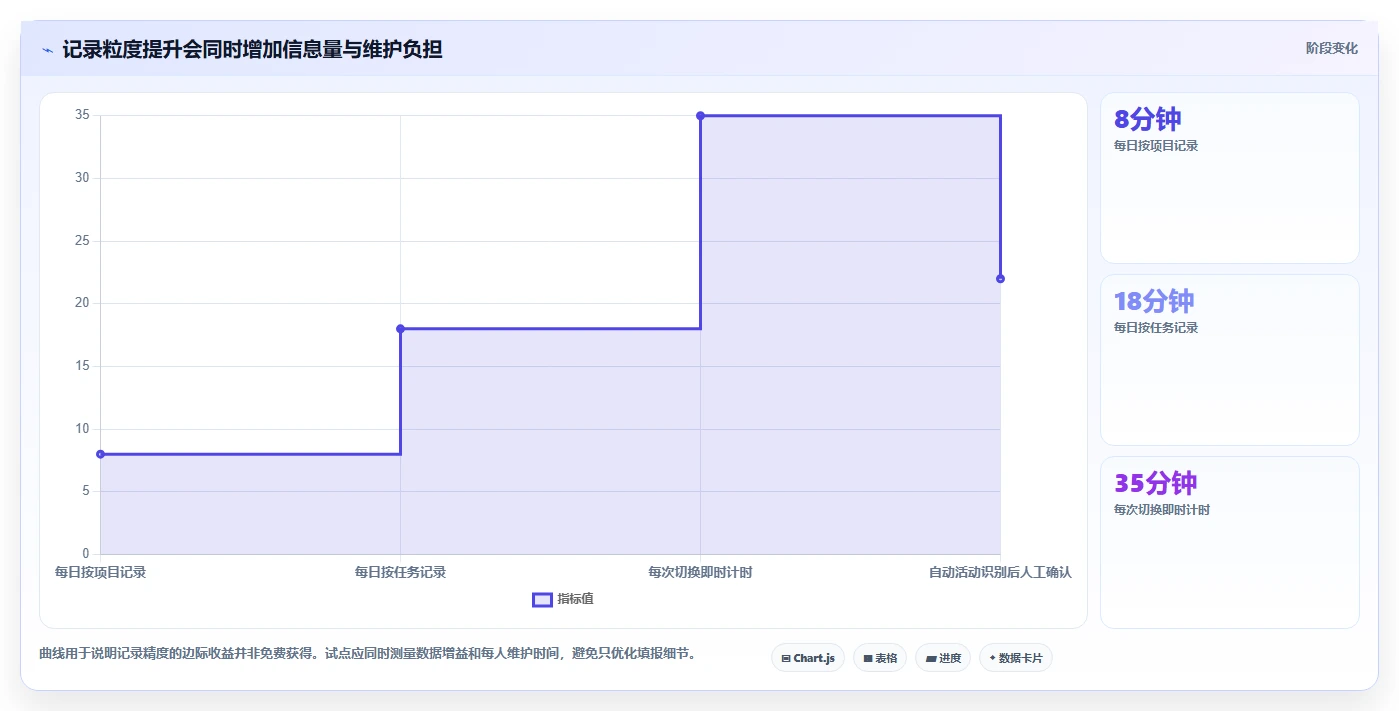Click the 指标值 legend label text
The image size is (1399, 711).
(575, 599)
